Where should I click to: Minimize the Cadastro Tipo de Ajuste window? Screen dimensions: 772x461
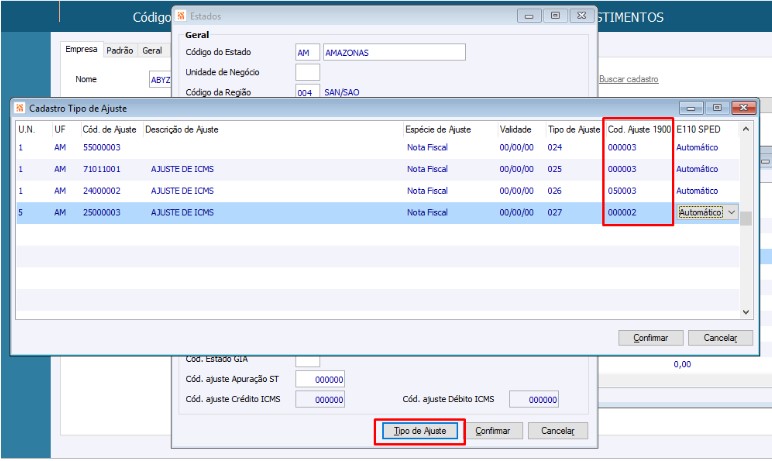point(691,108)
